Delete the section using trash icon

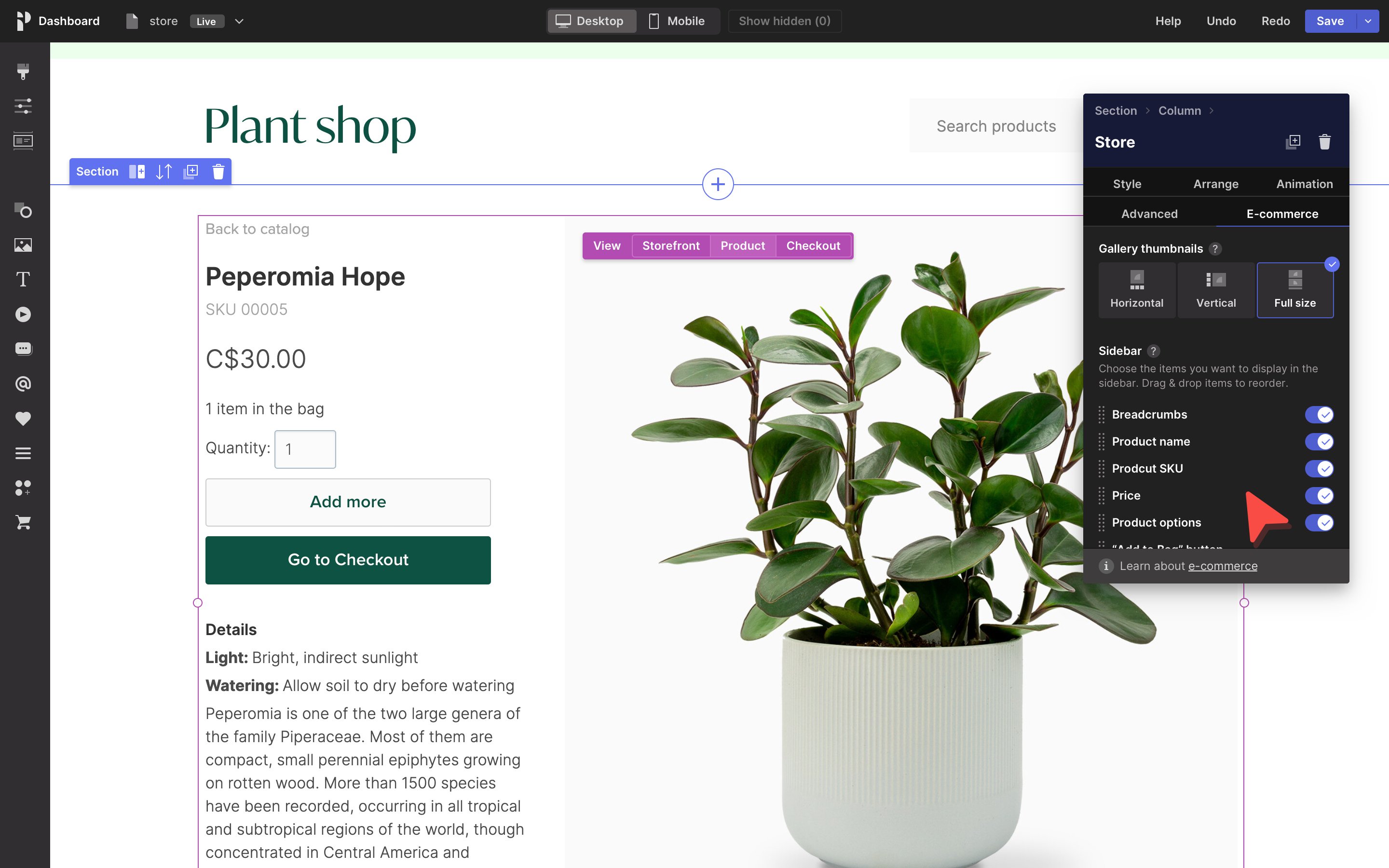click(218, 172)
